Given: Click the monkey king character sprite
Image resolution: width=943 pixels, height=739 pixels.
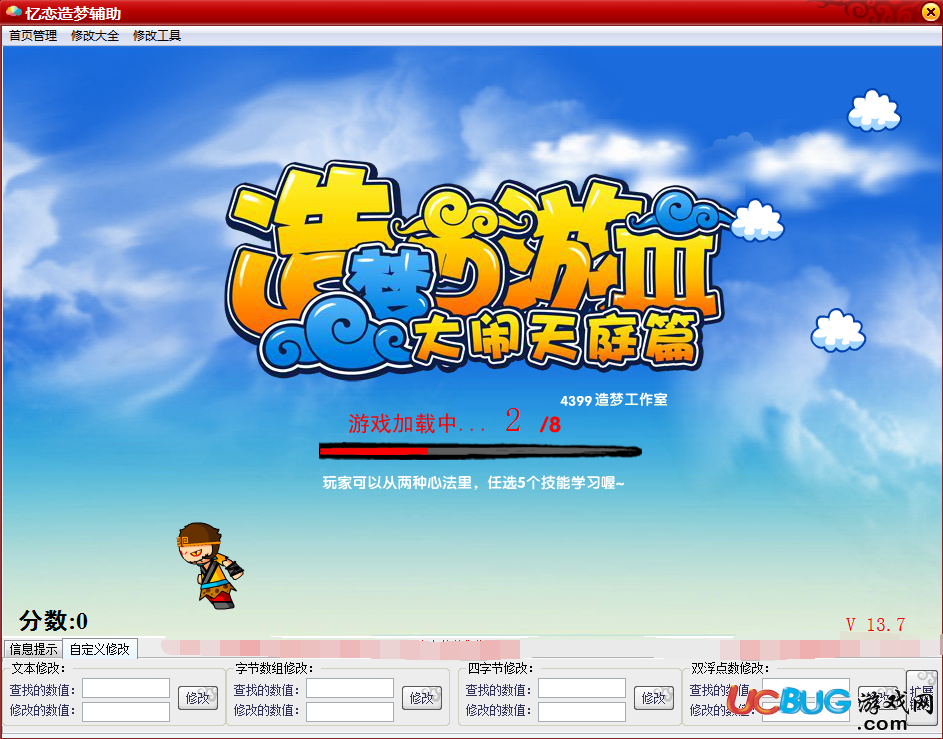Looking at the screenshot, I should click(210, 565).
